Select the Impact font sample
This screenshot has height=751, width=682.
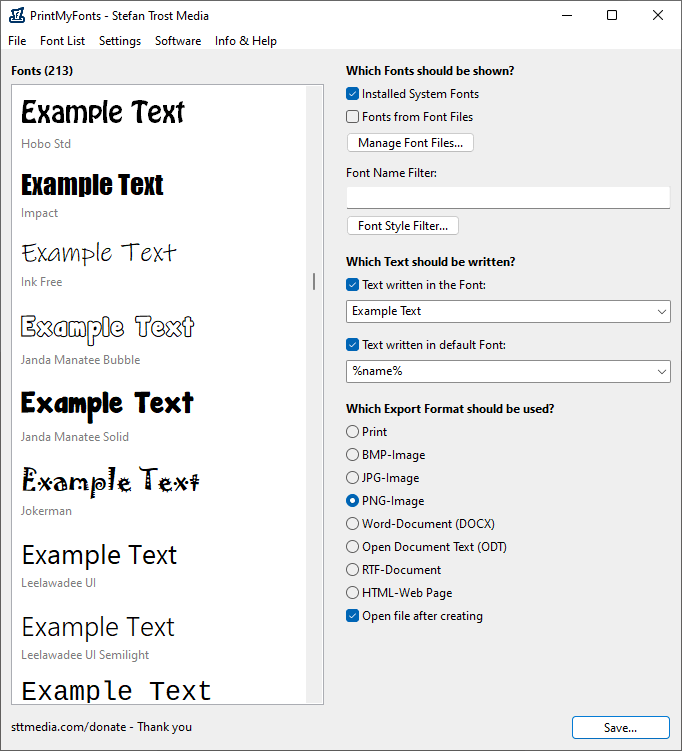tap(92, 195)
